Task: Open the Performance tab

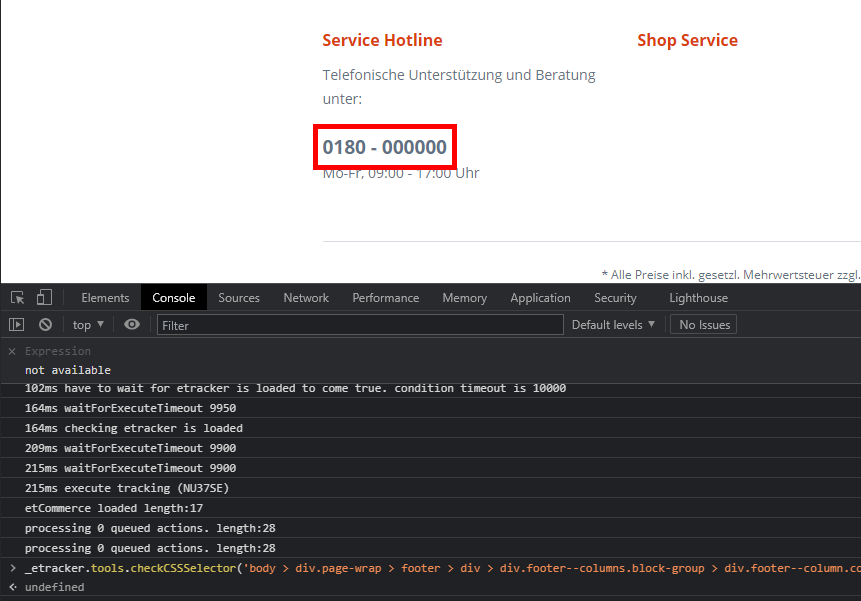Action: coord(385,297)
